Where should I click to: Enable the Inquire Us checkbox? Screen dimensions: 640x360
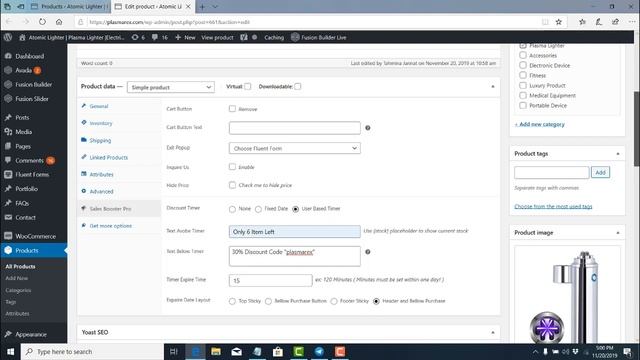[232, 167]
